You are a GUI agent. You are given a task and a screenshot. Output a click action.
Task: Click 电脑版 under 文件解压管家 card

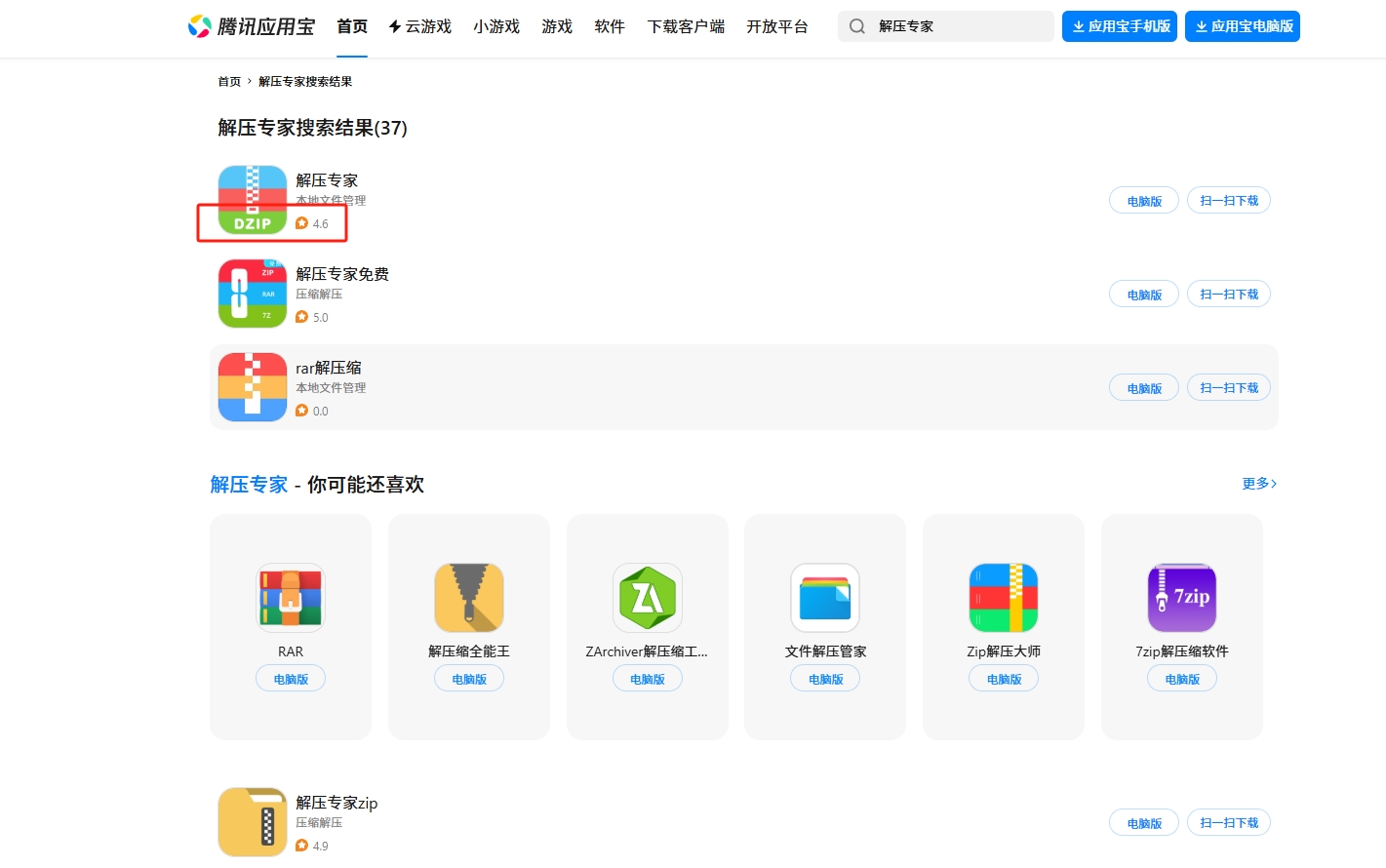[x=825, y=679]
